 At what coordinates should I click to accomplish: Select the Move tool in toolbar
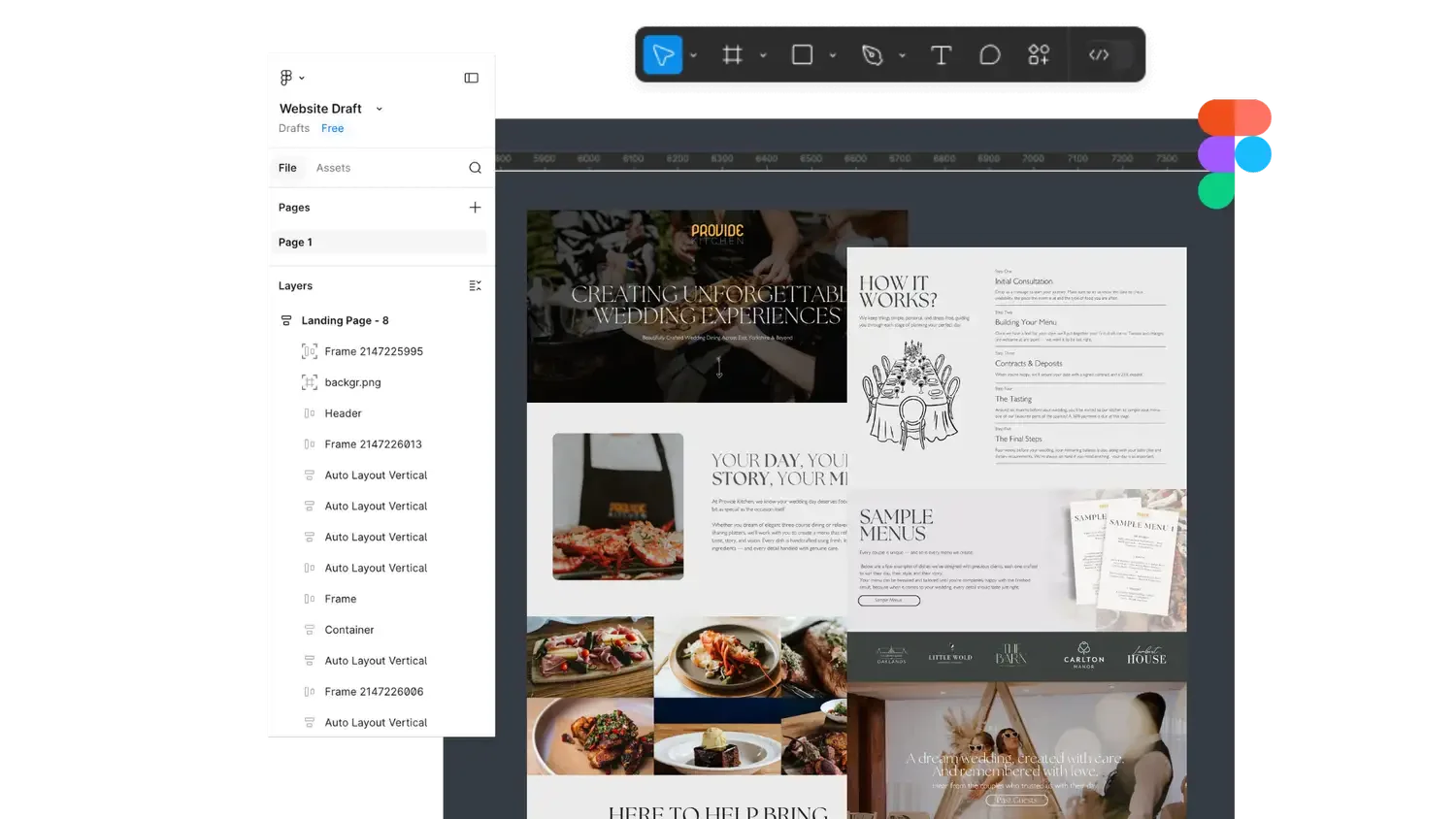(663, 55)
